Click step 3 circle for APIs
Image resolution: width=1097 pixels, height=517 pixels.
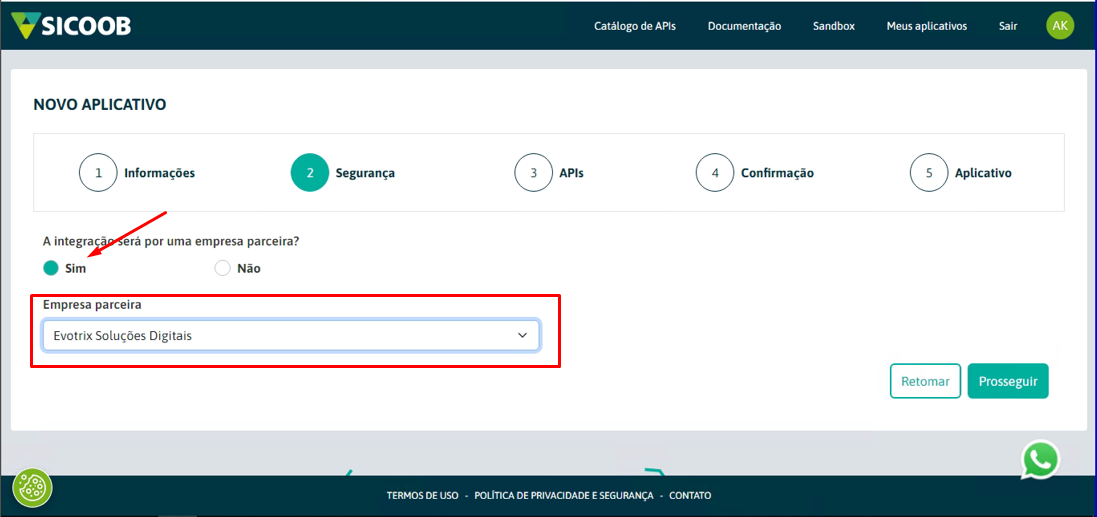(533, 173)
